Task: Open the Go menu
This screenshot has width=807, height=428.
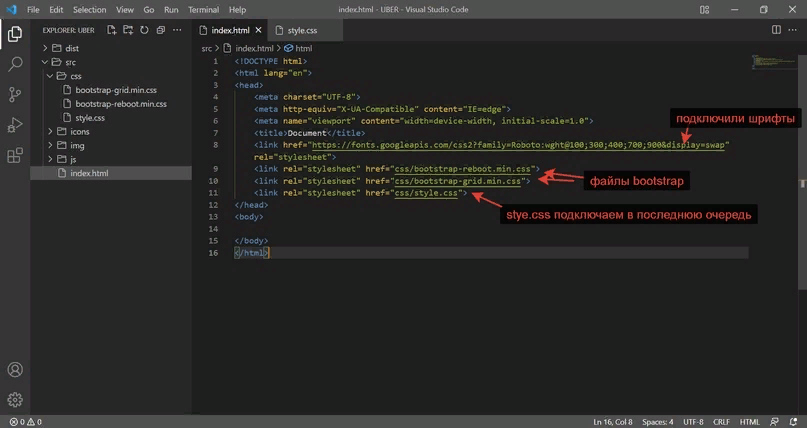Action: (x=149, y=9)
